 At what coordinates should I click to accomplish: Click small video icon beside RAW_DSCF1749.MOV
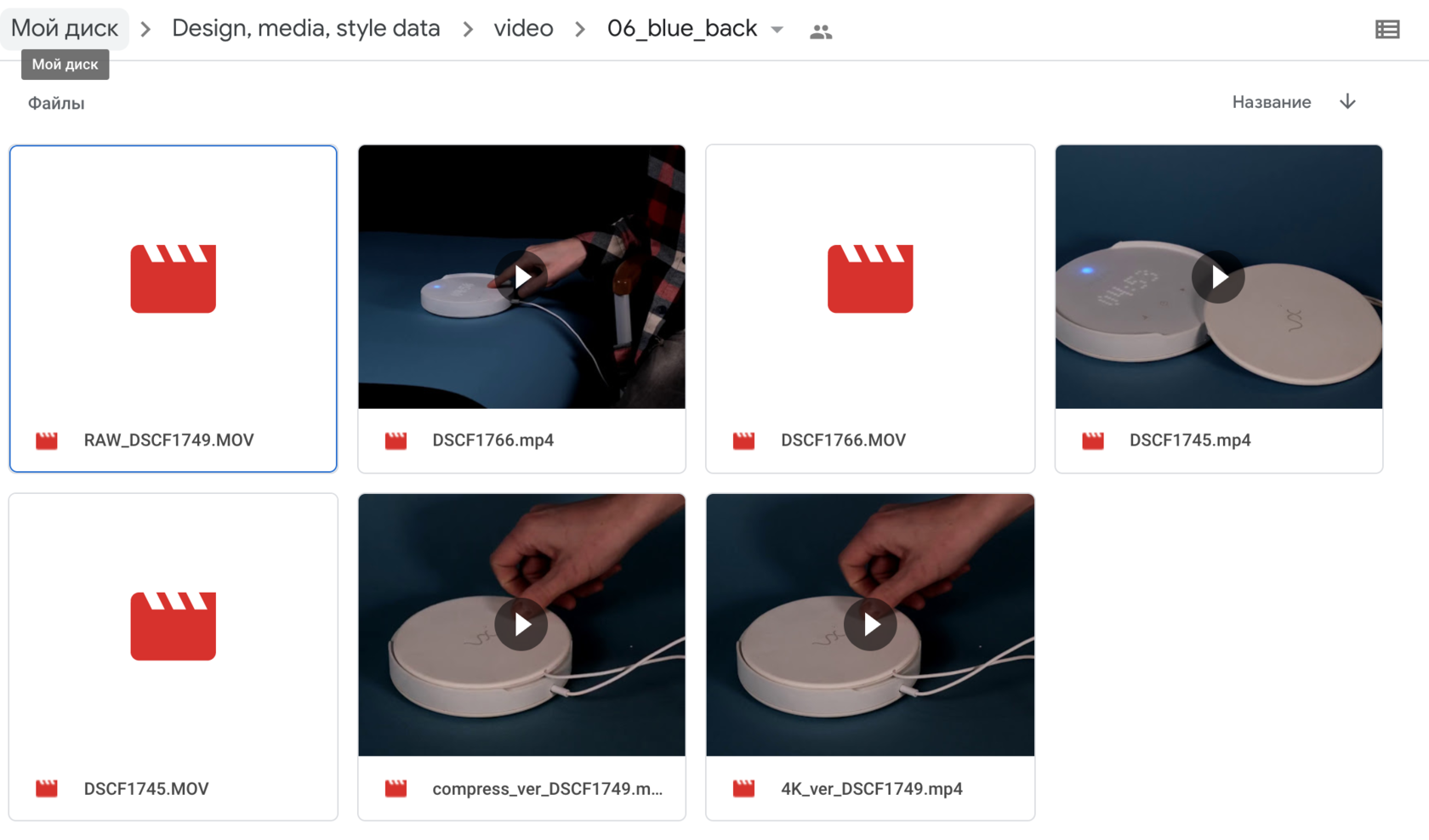point(47,440)
